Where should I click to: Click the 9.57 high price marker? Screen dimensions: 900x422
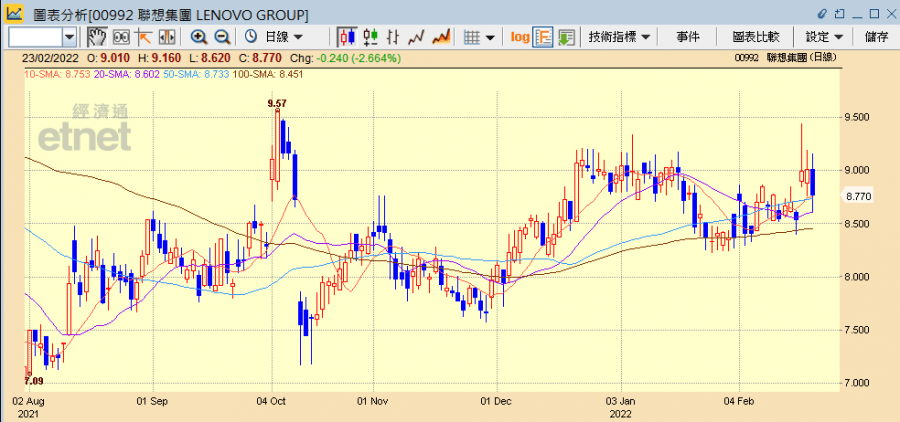click(x=277, y=103)
